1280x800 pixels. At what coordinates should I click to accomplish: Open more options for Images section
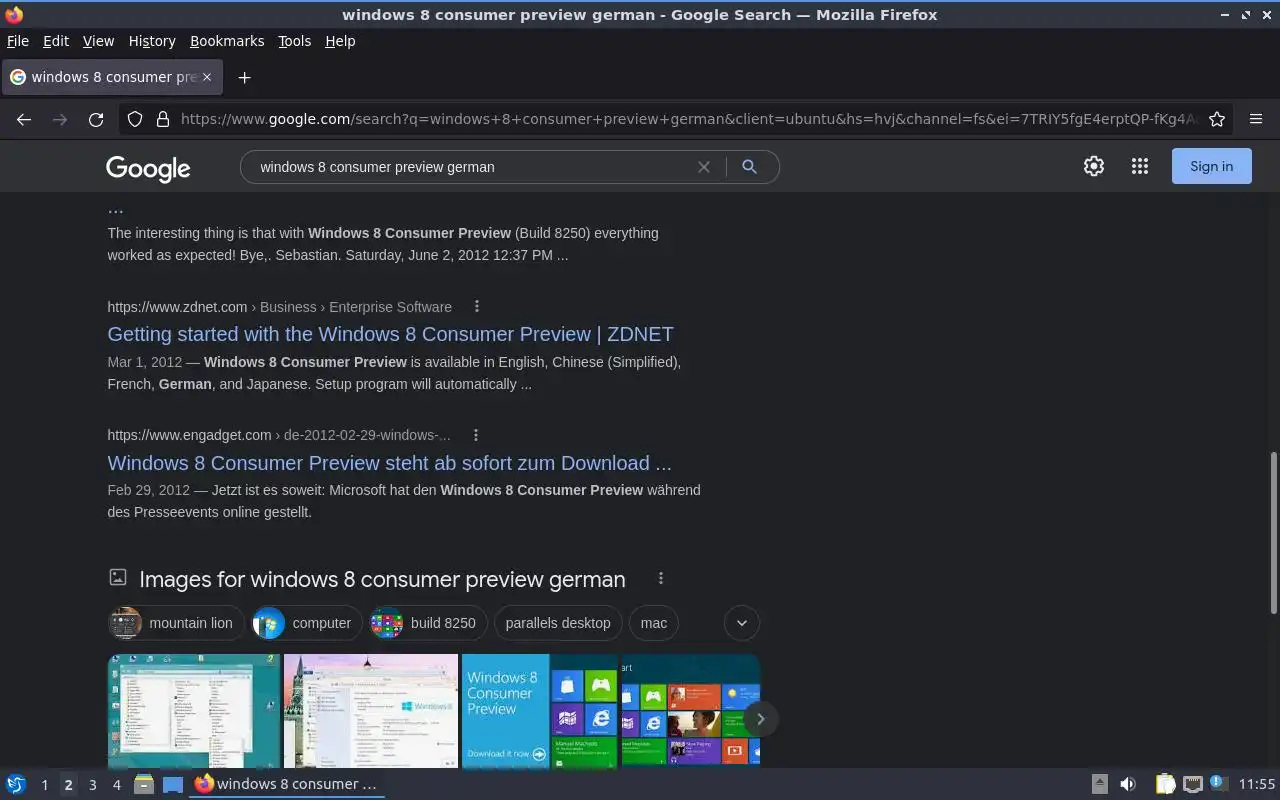click(661, 578)
